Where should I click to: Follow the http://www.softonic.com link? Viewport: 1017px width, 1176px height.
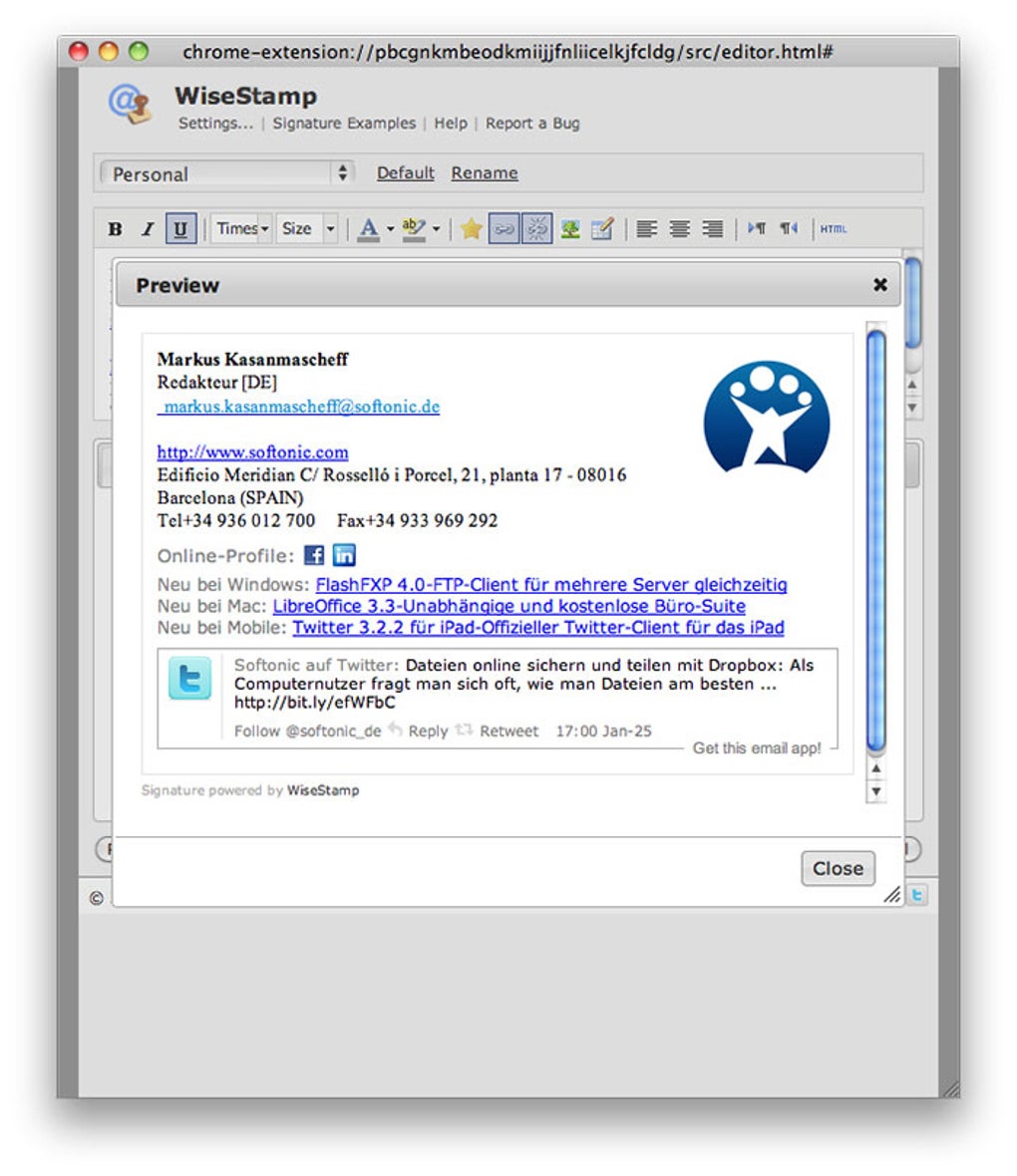252,452
